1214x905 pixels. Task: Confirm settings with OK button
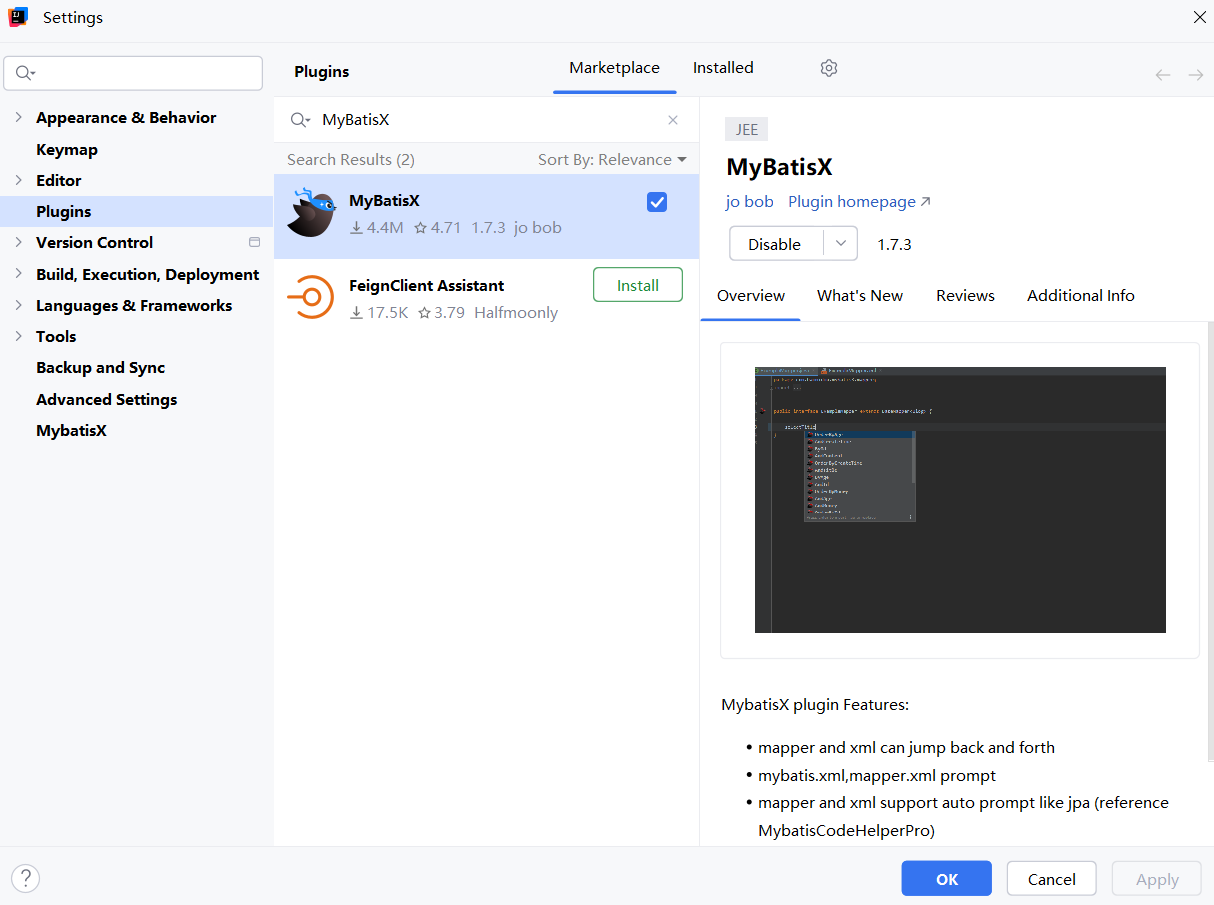946,879
